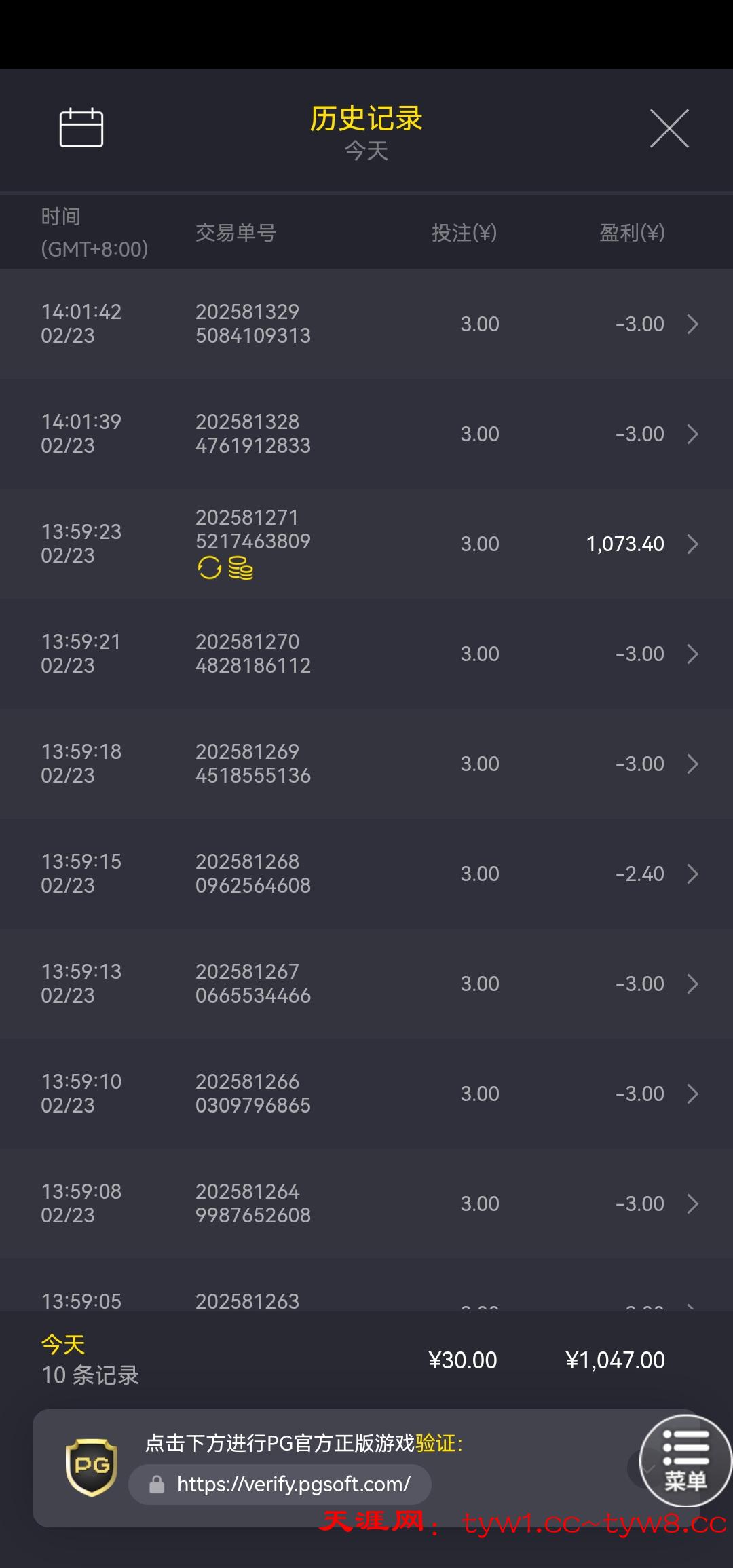Close the history records panel

click(x=669, y=128)
